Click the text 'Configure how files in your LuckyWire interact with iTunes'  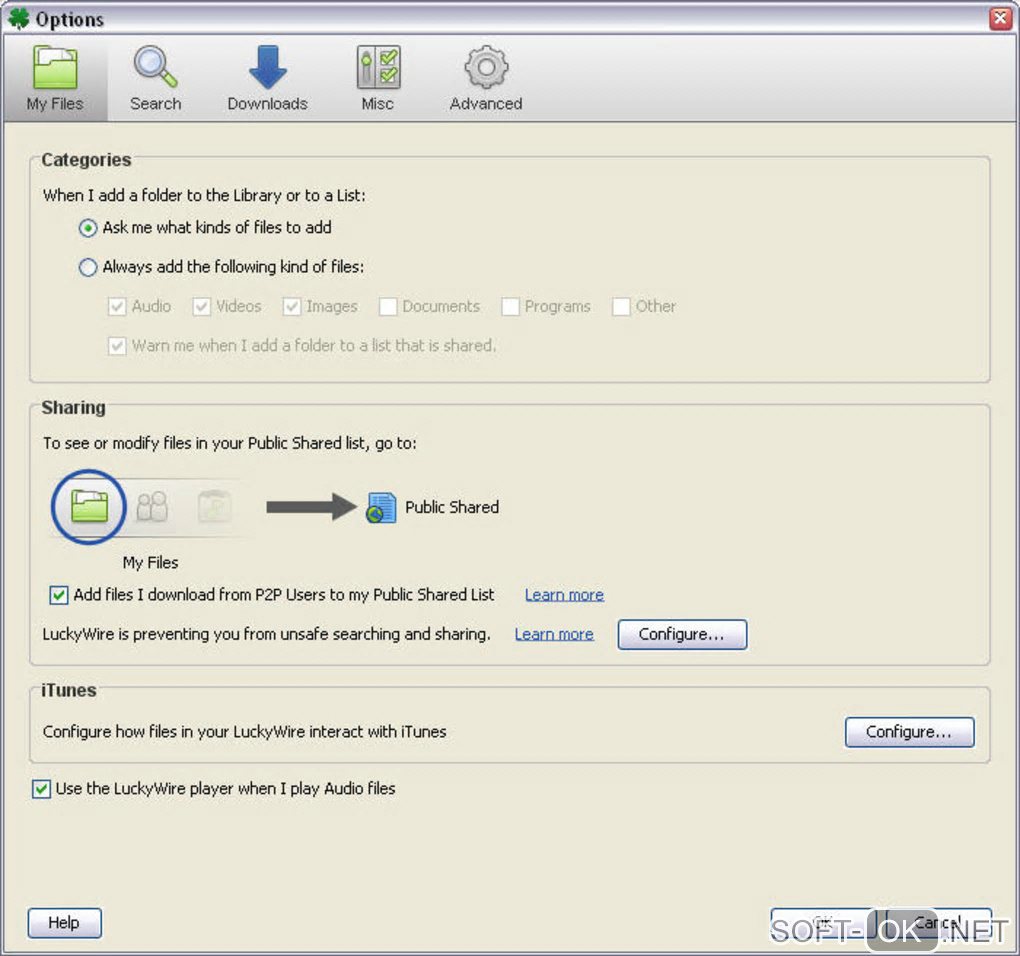(x=245, y=732)
